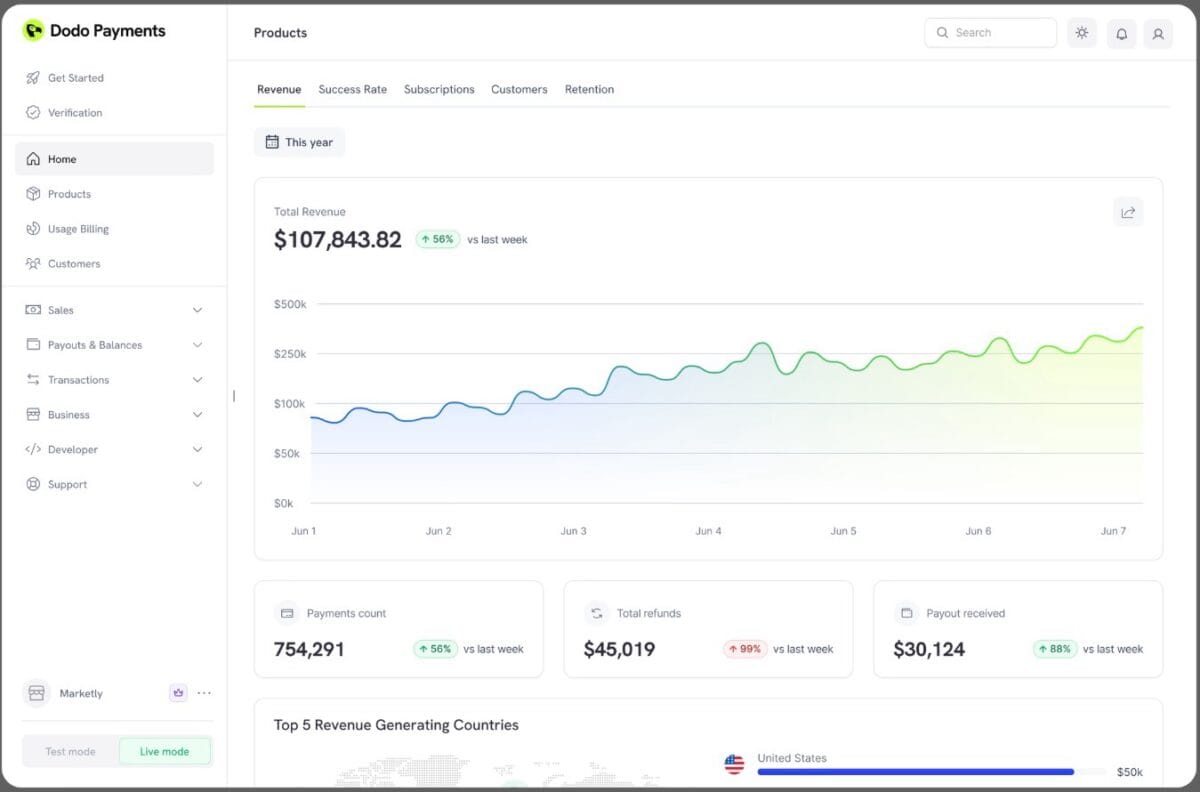Enable Live mode
Screen dimensions: 1200x792
pyautogui.click(x=164, y=751)
